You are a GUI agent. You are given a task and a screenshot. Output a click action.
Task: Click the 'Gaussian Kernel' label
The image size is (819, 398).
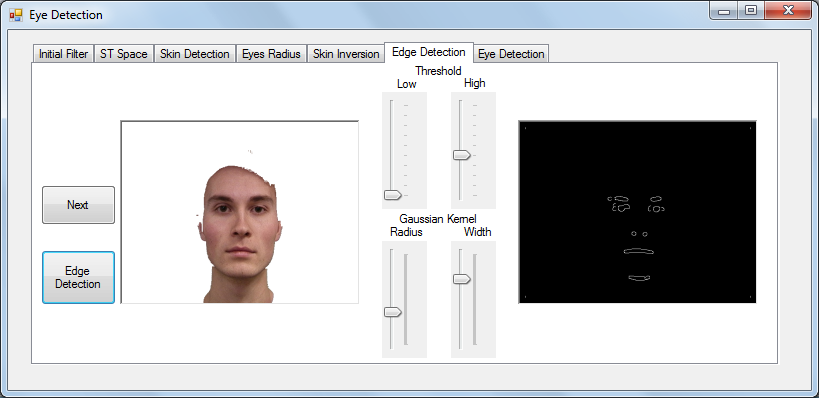pyautogui.click(x=438, y=219)
